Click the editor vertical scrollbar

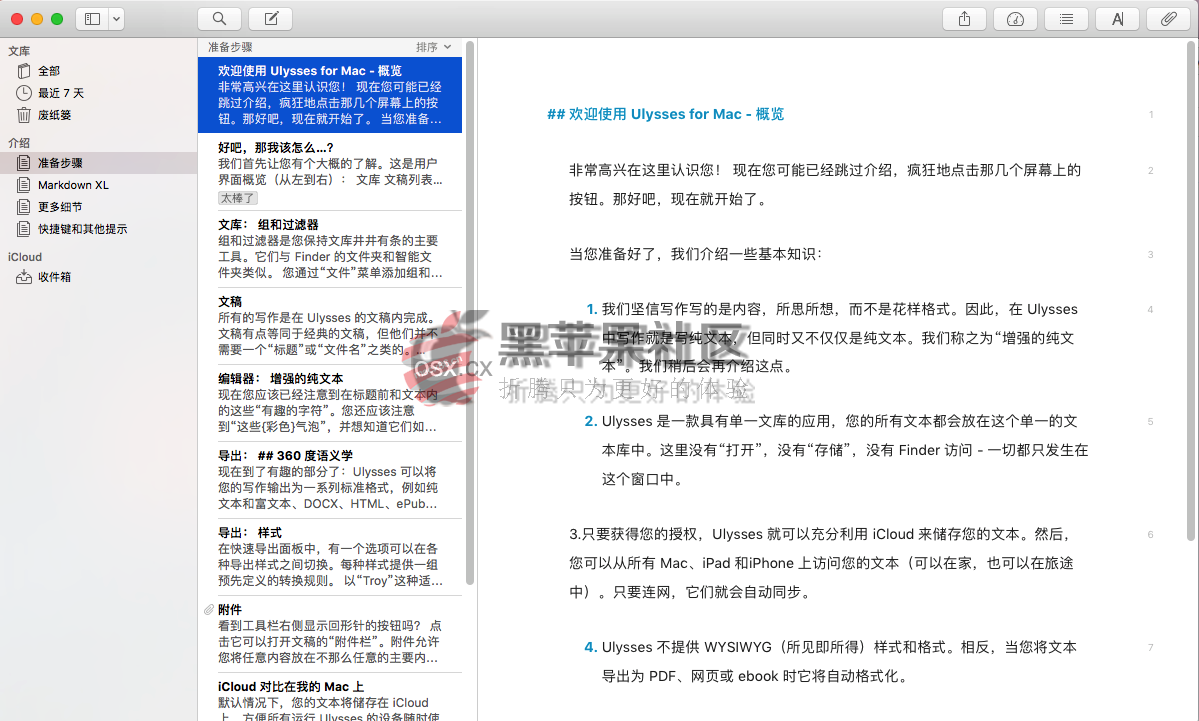1191,291
